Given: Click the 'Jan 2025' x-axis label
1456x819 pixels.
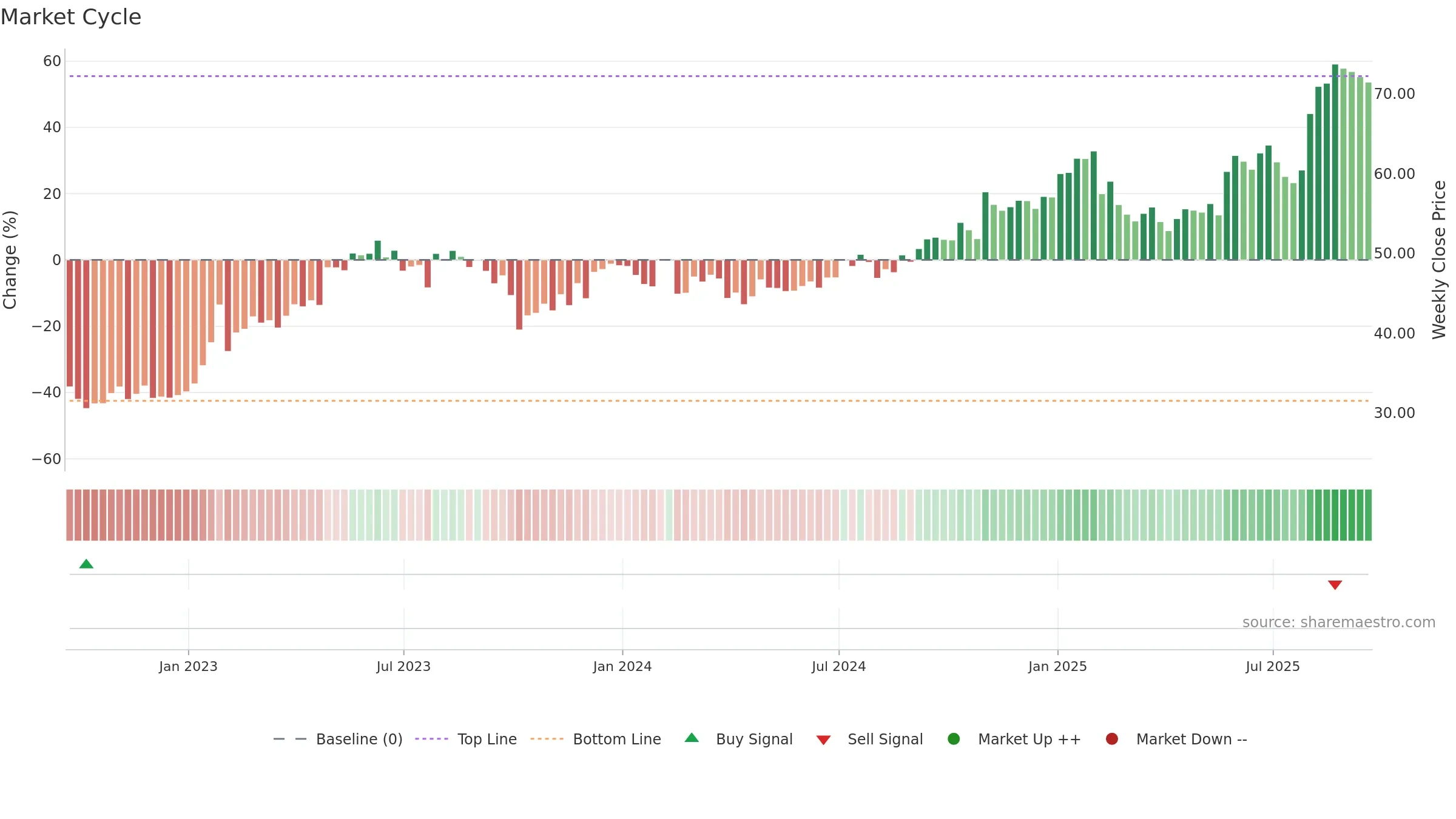Looking at the screenshot, I should [1057, 667].
